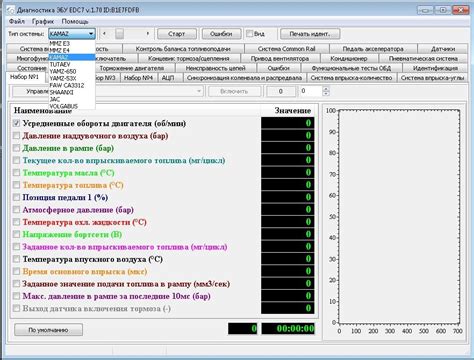474x360 pixels.
Task: Toggle the Вид checkbox
Action: 249,34
